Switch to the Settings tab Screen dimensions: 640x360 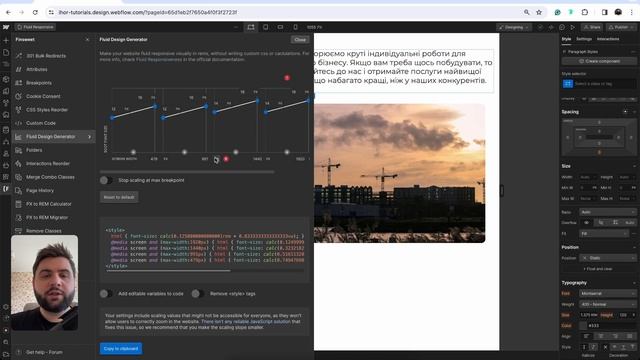pyautogui.click(x=584, y=39)
